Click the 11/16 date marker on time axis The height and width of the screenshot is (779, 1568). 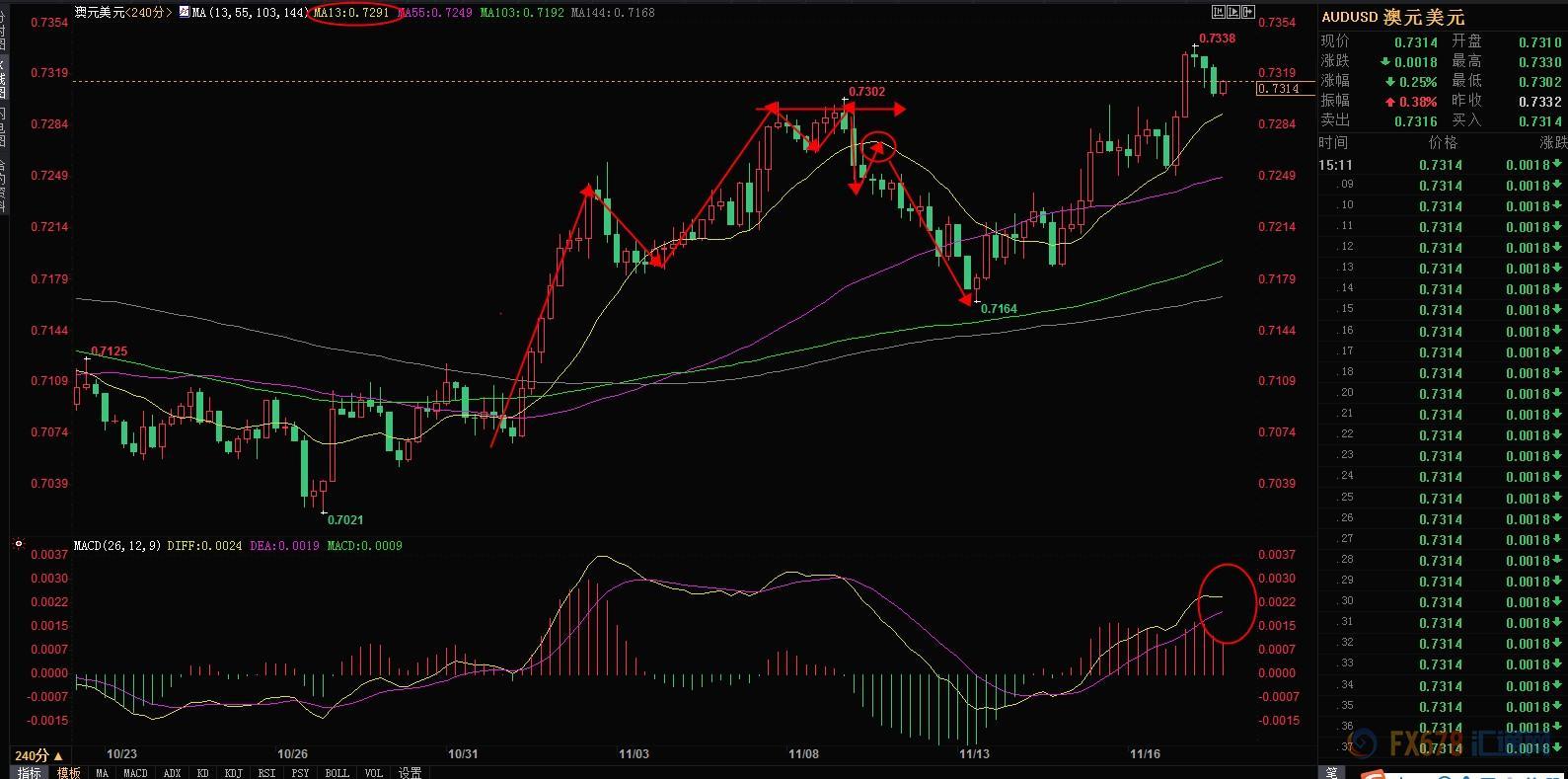tap(1146, 754)
